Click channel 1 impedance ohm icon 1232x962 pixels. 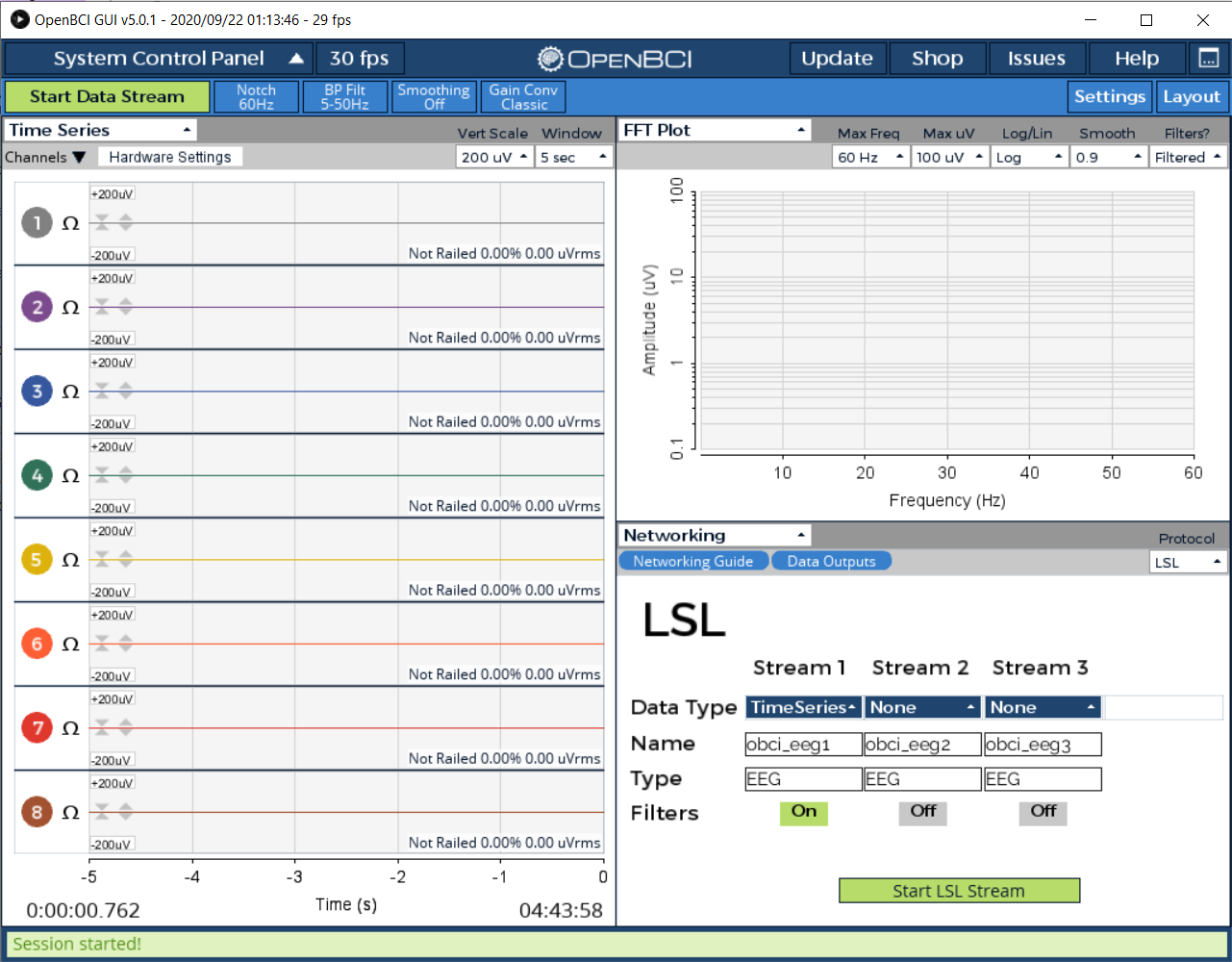point(70,223)
